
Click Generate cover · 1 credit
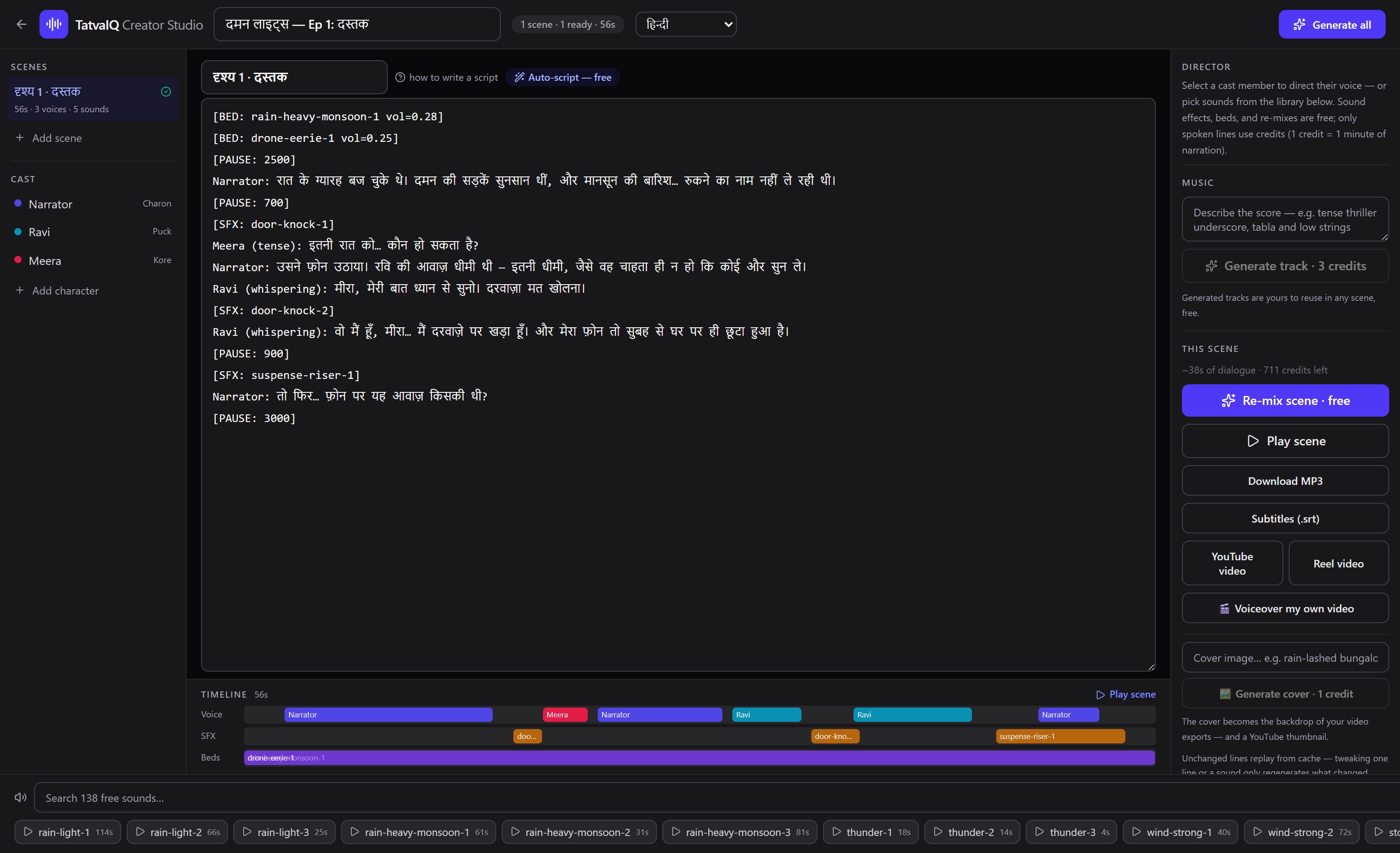tap(1285, 693)
